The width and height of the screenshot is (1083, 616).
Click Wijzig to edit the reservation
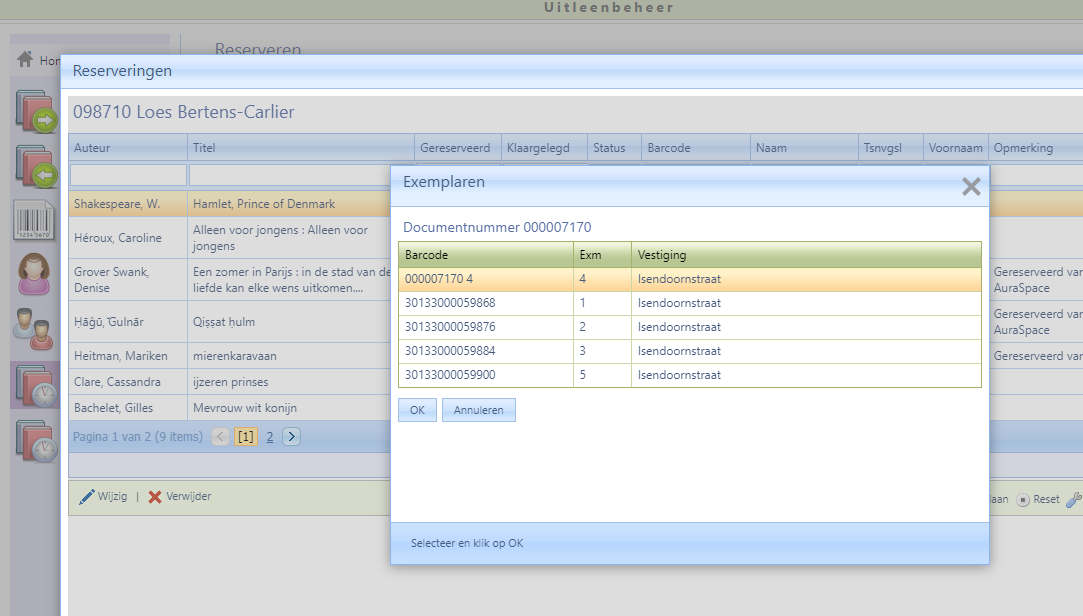103,497
